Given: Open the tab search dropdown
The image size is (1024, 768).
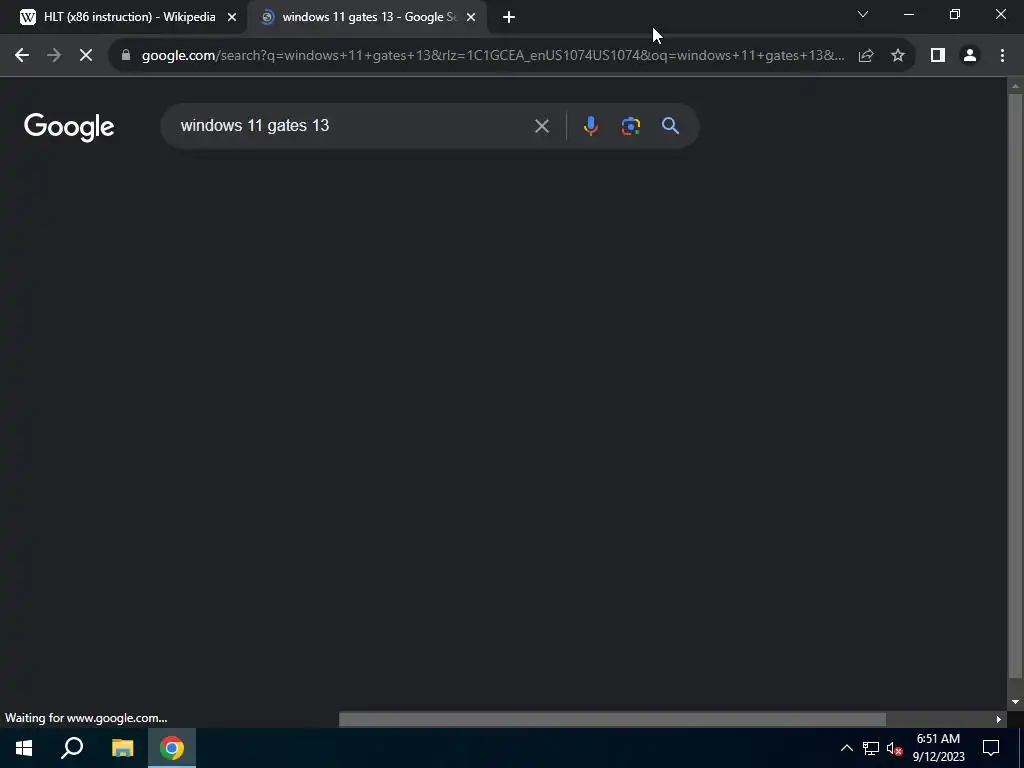Looking at the screenshot, I should 863,14.
